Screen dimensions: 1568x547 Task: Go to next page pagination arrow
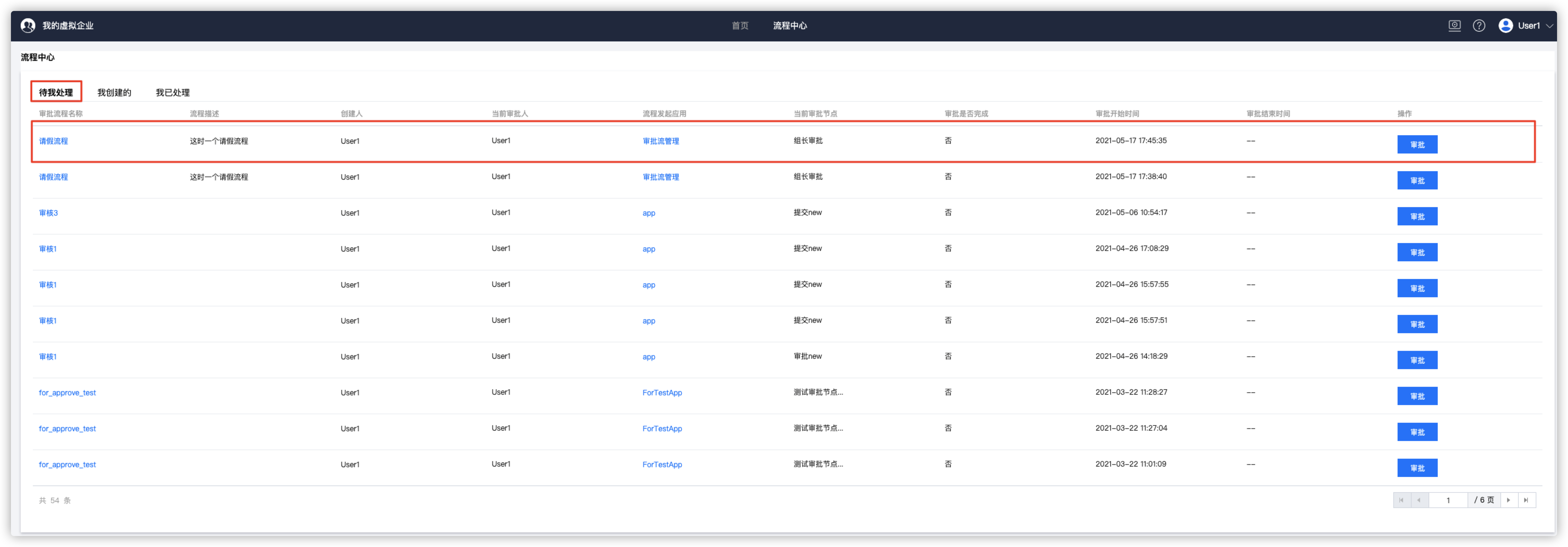(1509, 500)
